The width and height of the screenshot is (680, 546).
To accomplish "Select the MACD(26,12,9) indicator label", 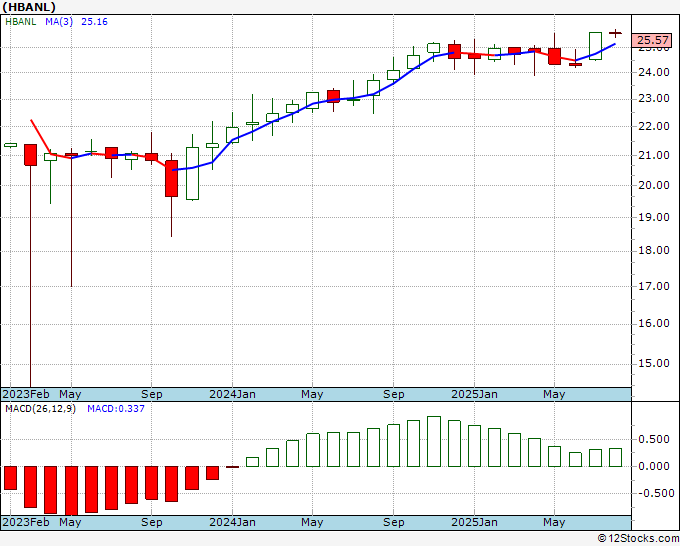I will (40, 409).
